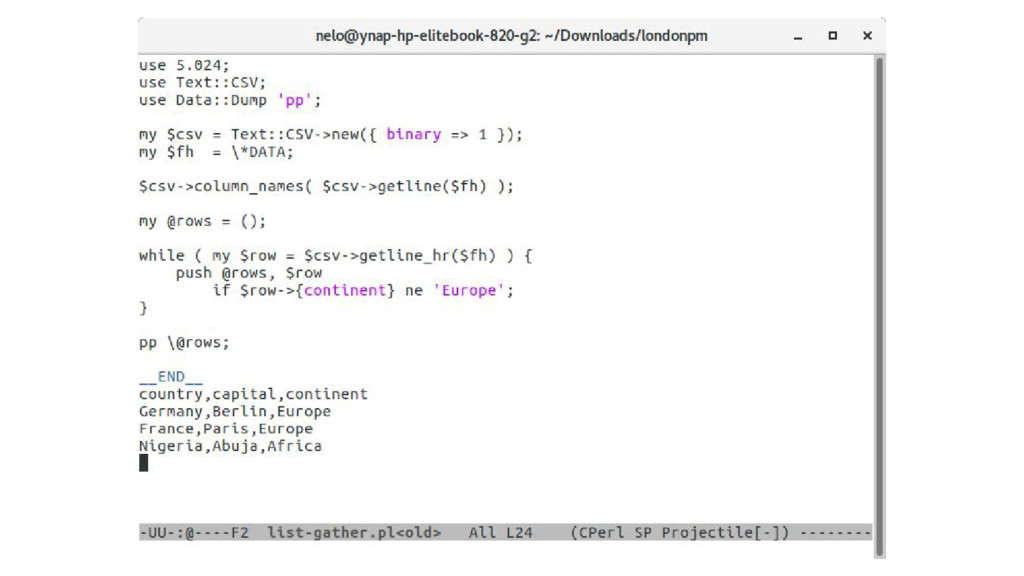Click the data row 'Germany,Berlin,Europe'
Viewport: 1024px width, 576px height.
coord(235,411)
